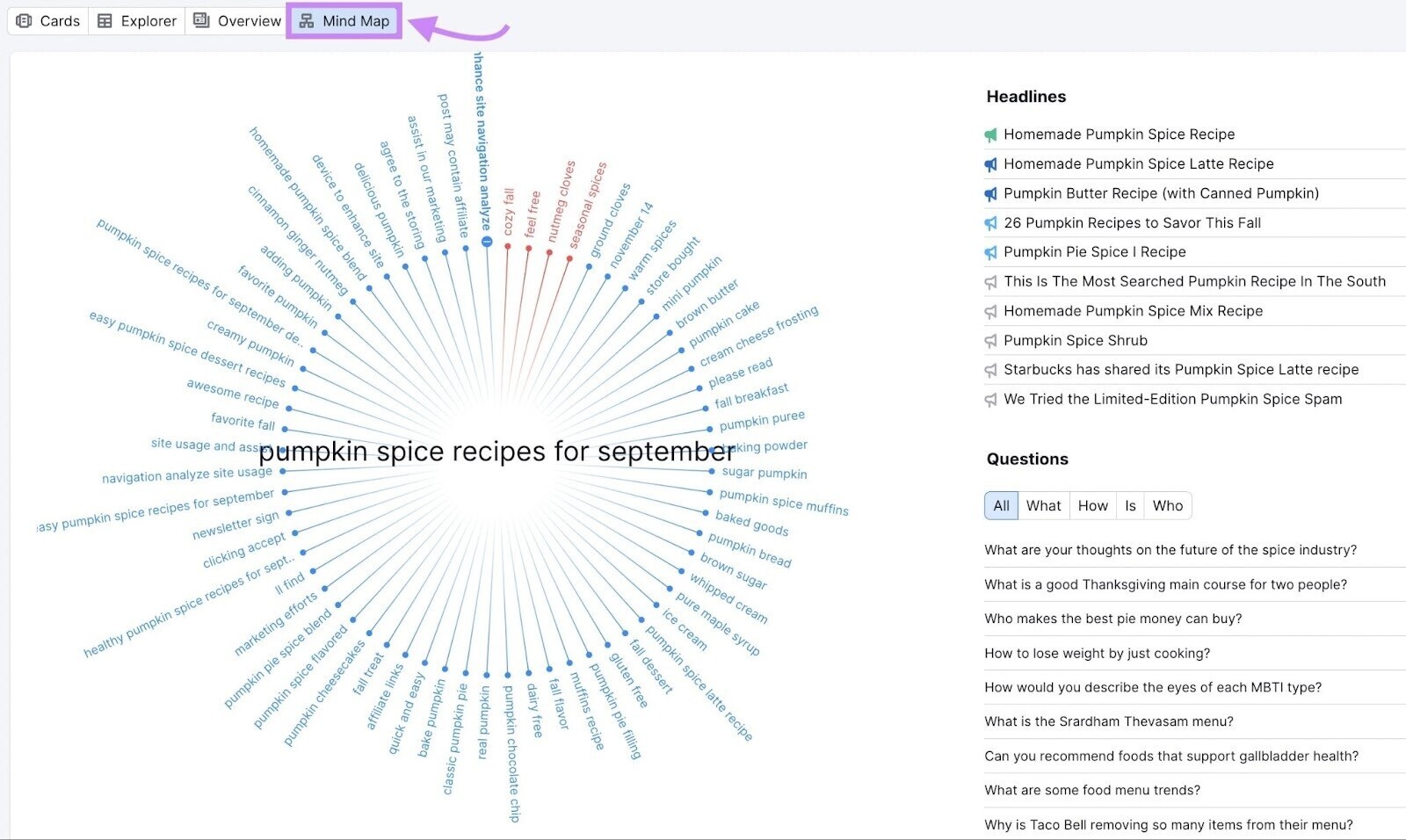Switch to the Mind Map tab

(x=344, y=21)
